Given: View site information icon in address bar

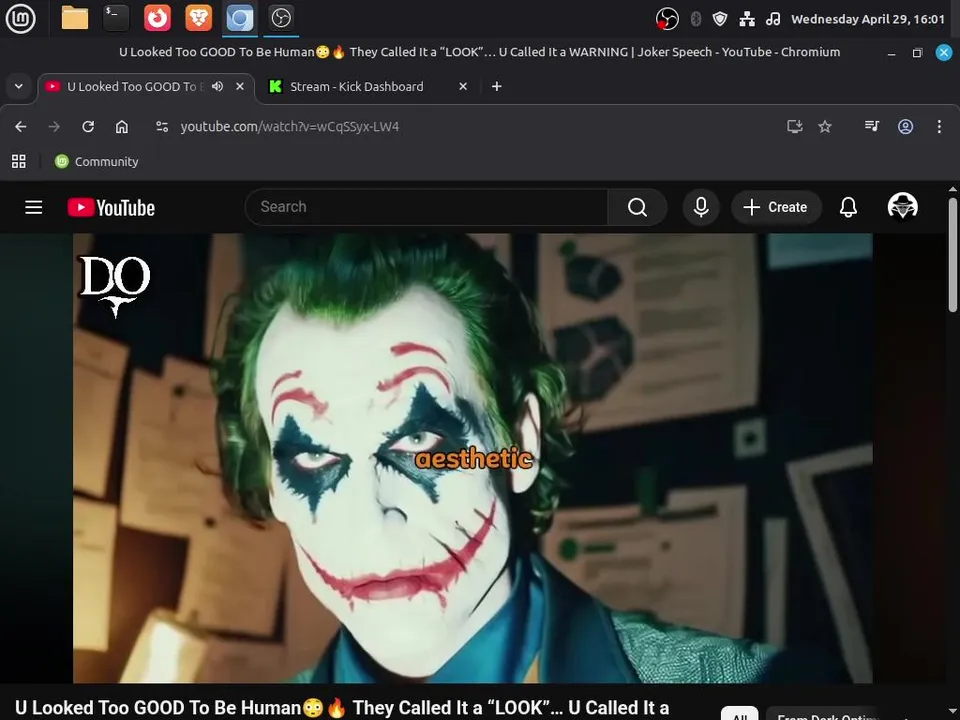Looking at the screenshot, I should (x=162, y=127).
